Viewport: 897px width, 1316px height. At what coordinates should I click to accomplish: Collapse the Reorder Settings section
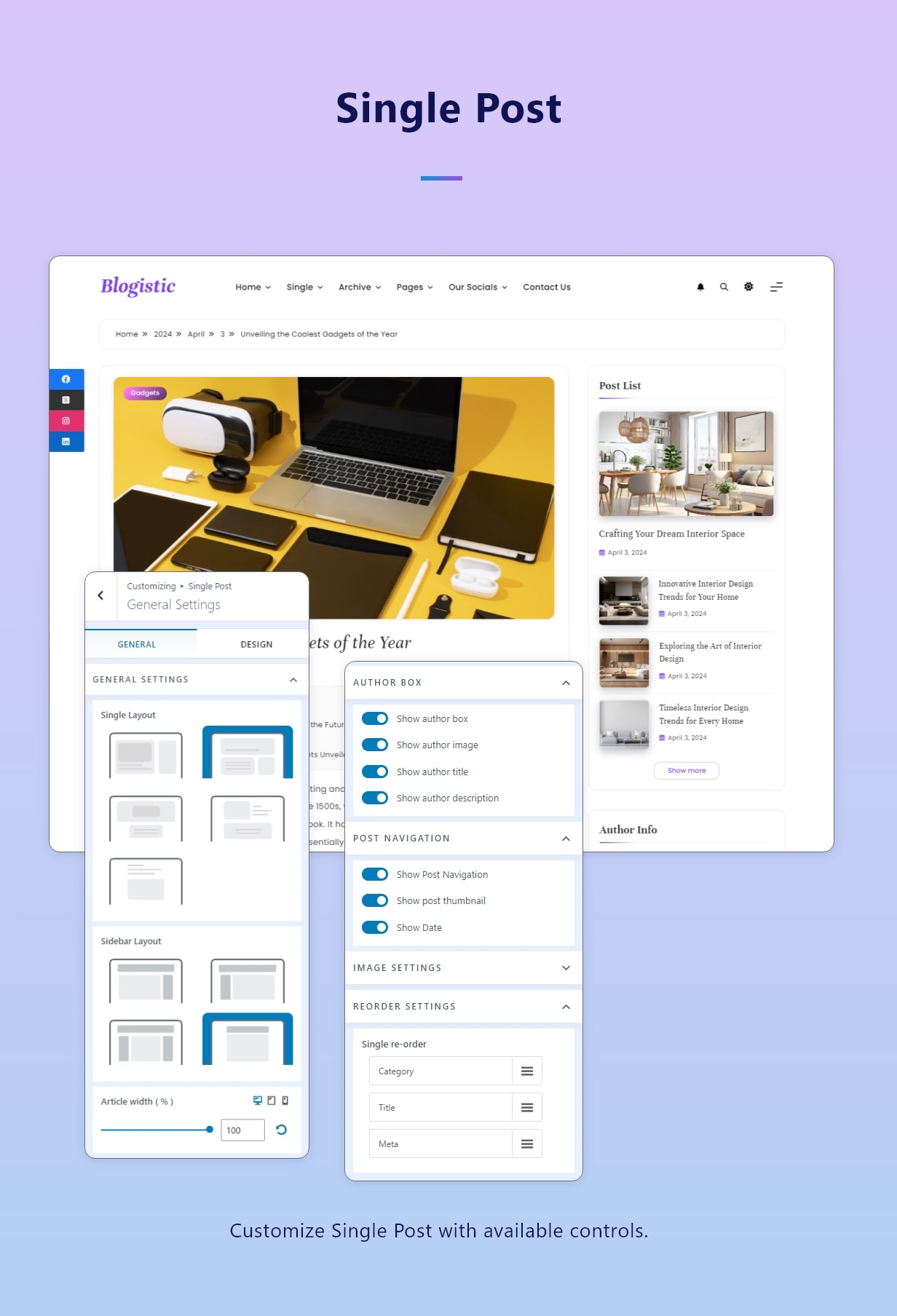566,1007
